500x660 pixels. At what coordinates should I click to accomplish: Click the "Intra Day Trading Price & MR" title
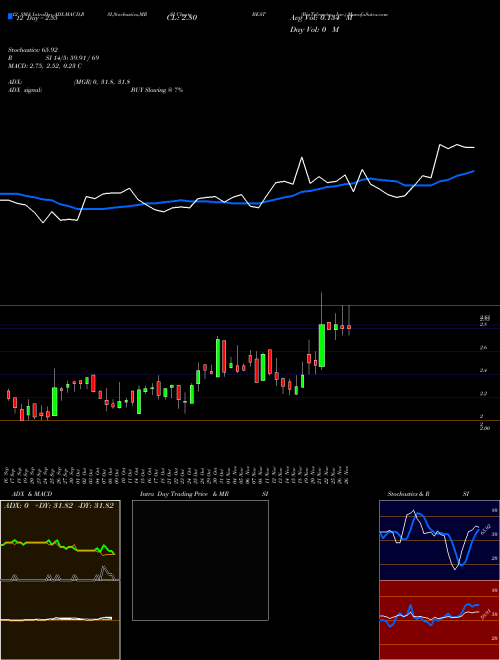pyautogui.click(x=184, y=494)
